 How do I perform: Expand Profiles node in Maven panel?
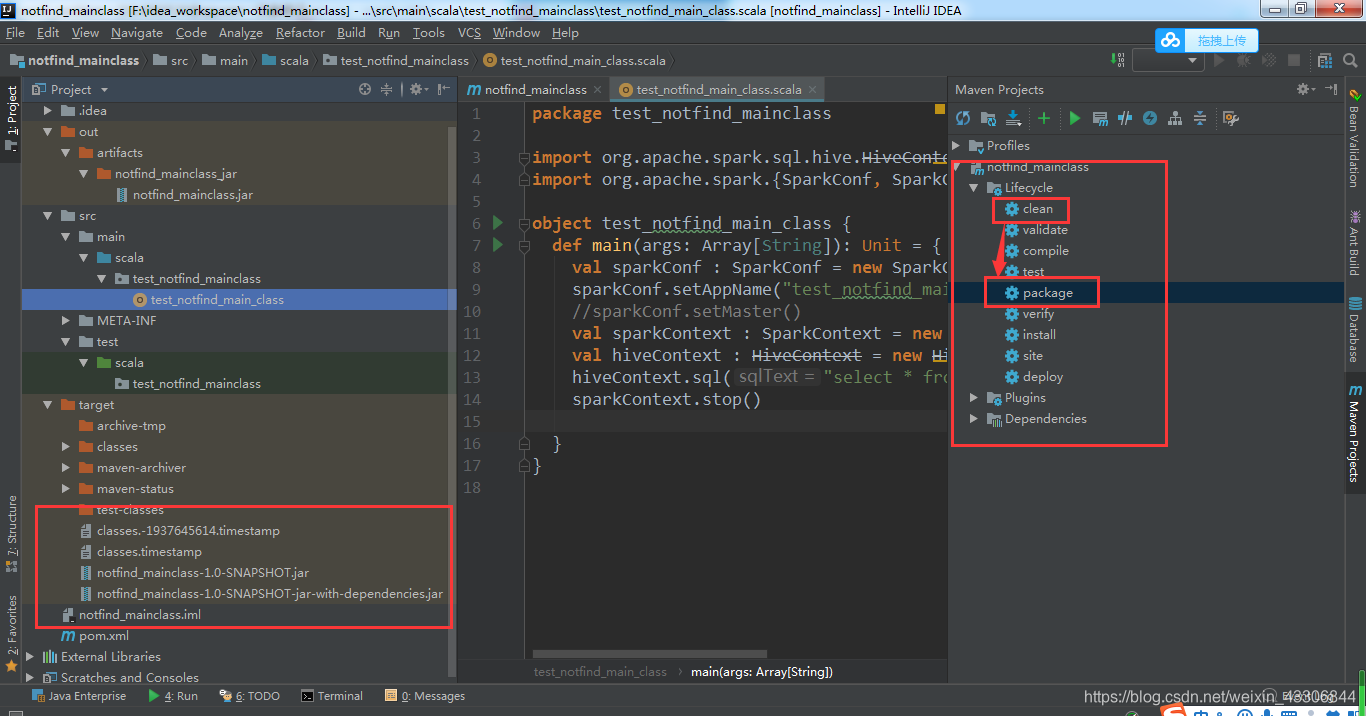click(957, 146)
